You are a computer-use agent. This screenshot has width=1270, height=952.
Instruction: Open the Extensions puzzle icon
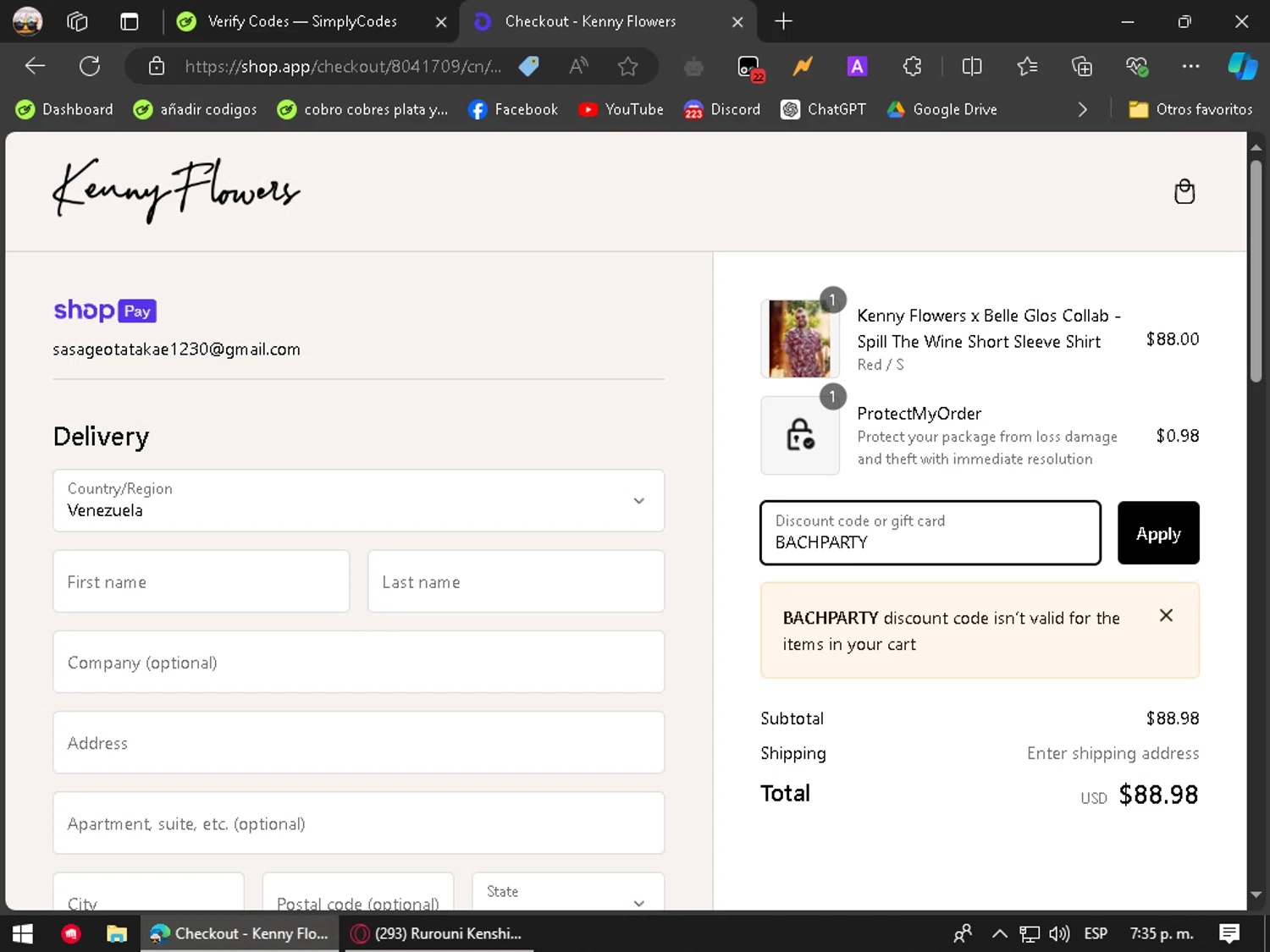pyautogui.click(x=912, y=66)
